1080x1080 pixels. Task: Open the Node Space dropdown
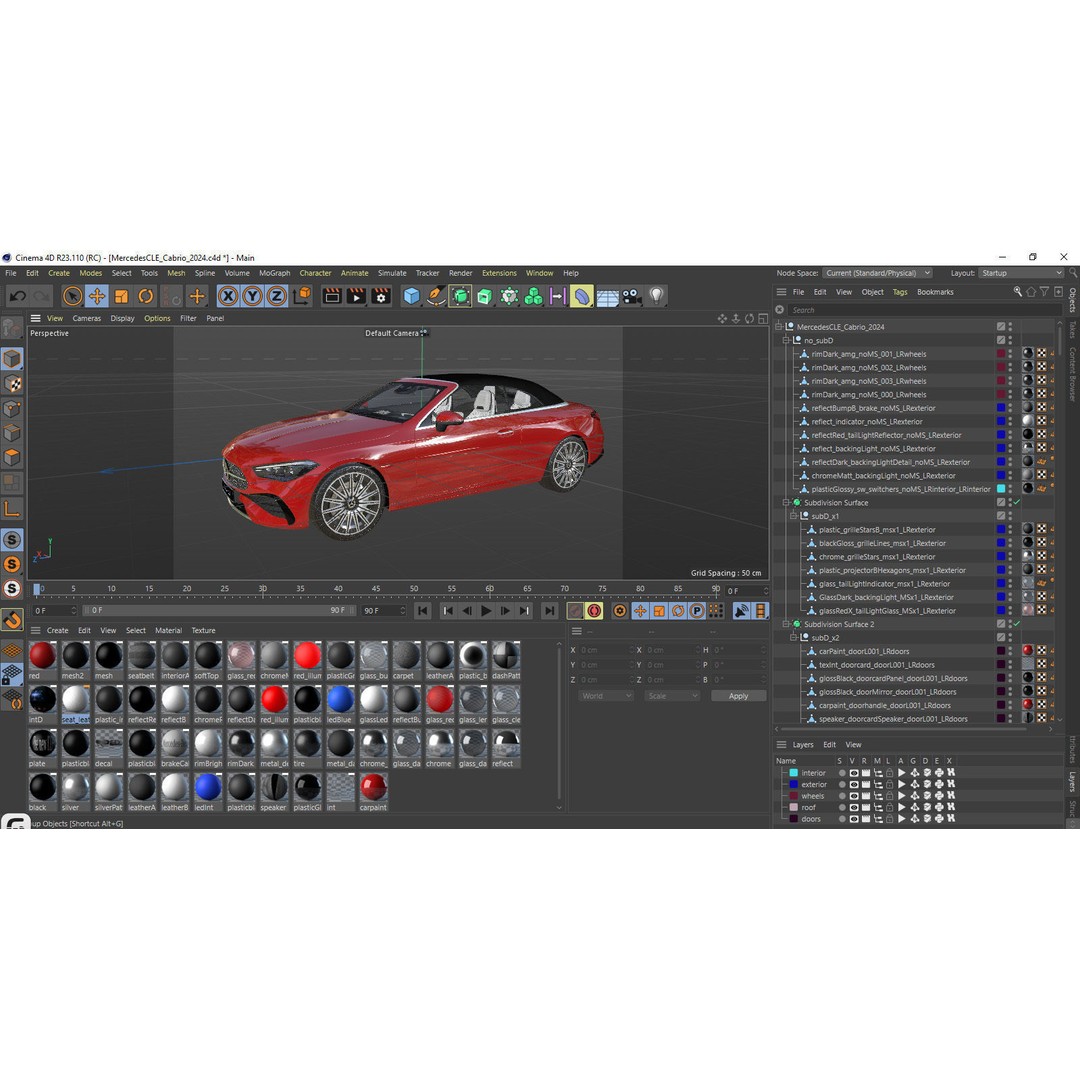click(877, 273)
